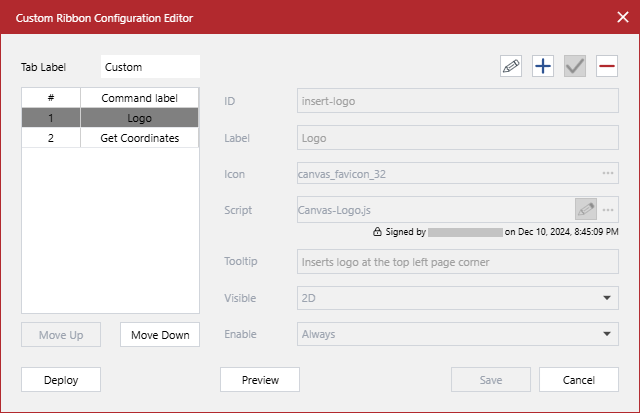Browse for script file using ellipsis
Viewport: 640px width, 413px height.
click(x=607, y=210)
